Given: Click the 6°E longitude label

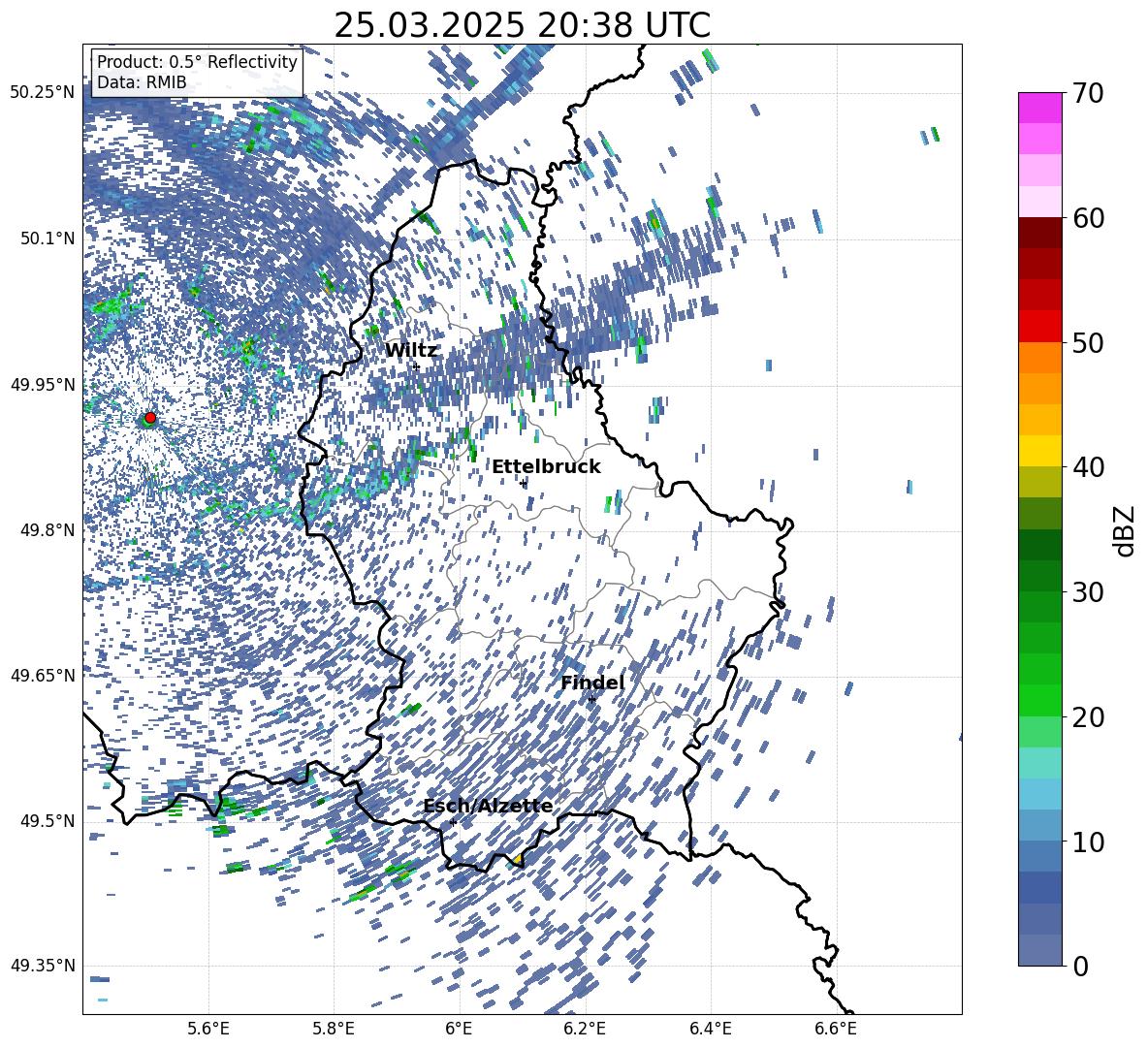Looking at the screenshot, I should pos(459,1029).
